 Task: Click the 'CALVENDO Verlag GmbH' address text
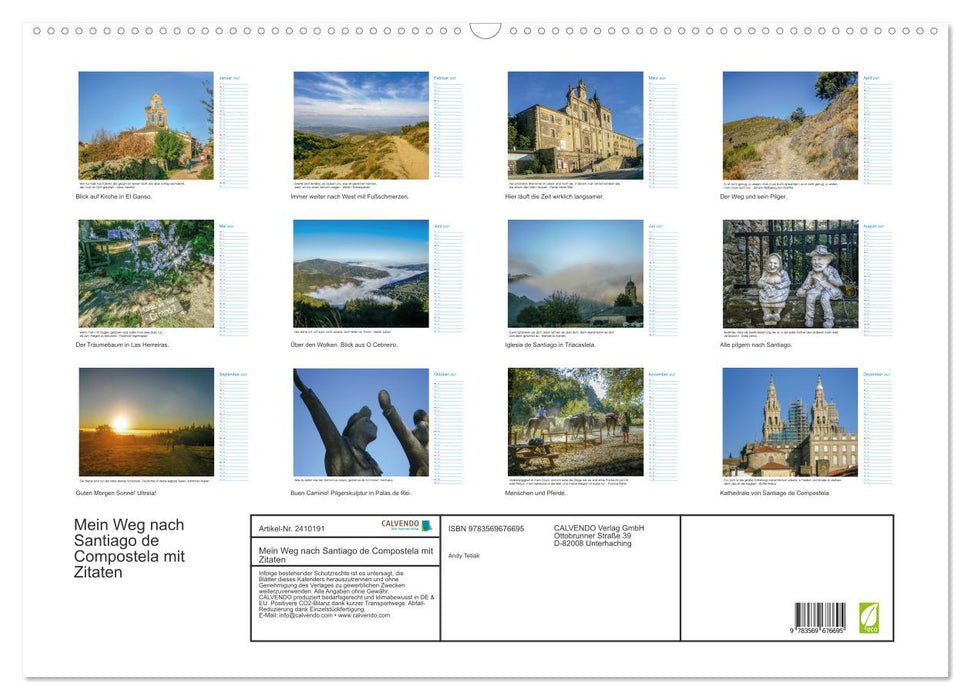pos(599,536)
